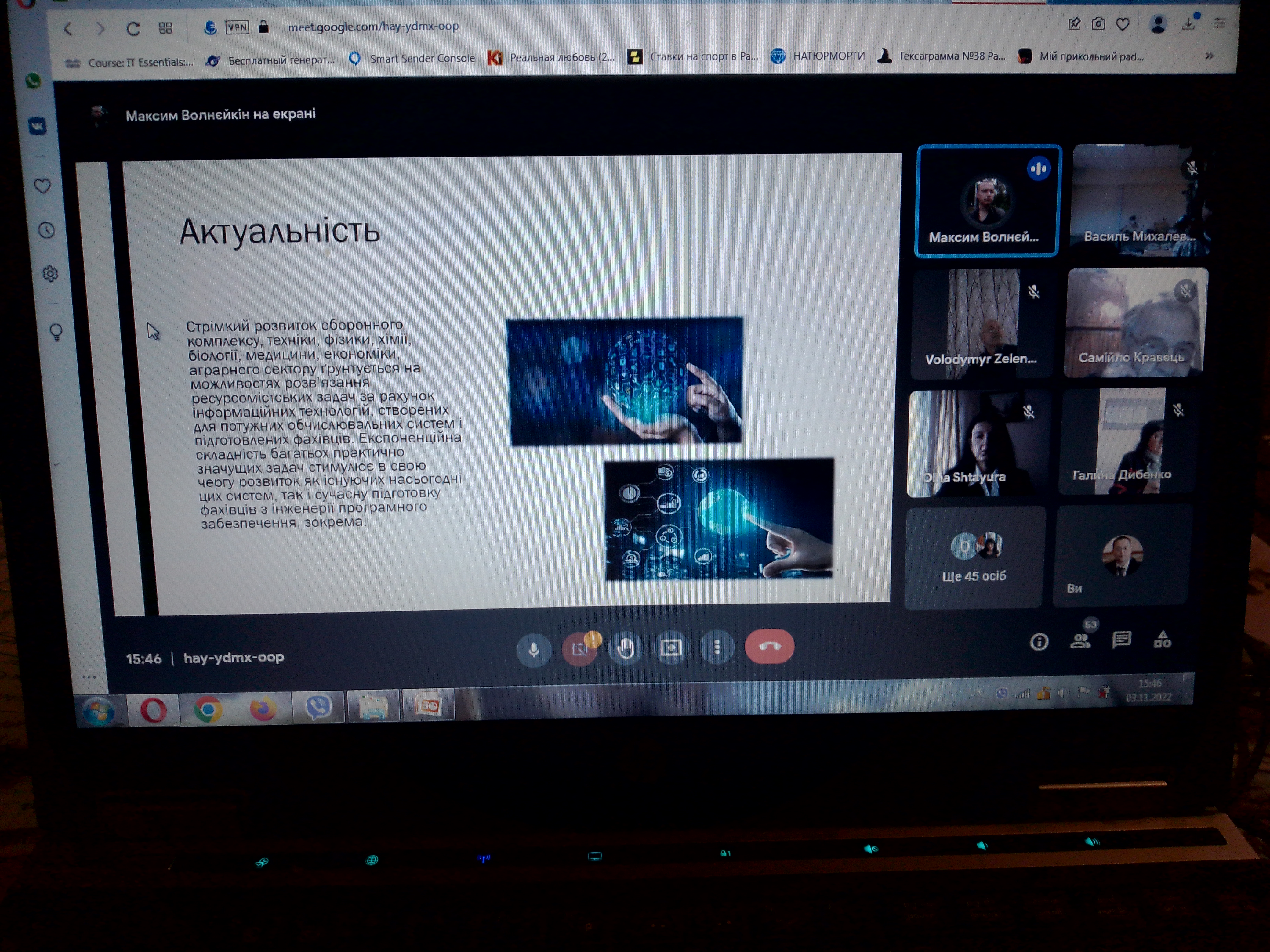Viewport: 1270px width, 952px height.
Task: Toggle the VPN badge in address bar
Action: [x=237, y=27]
